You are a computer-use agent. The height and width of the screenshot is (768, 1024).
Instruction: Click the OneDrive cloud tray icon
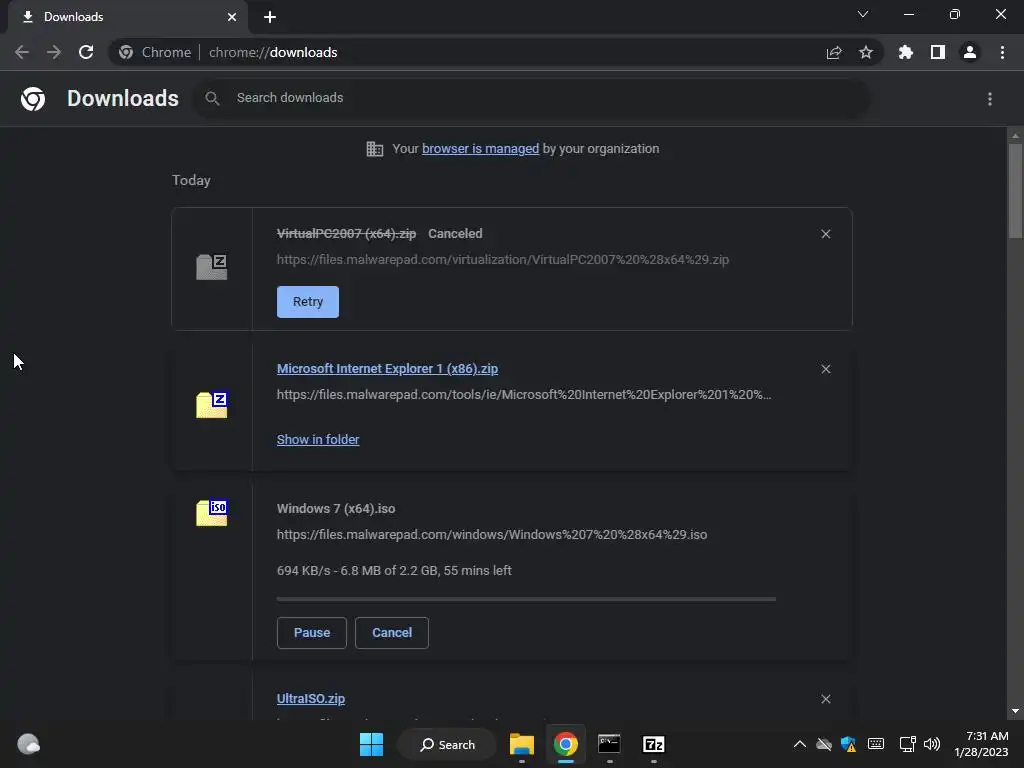(x=824, y=744)
